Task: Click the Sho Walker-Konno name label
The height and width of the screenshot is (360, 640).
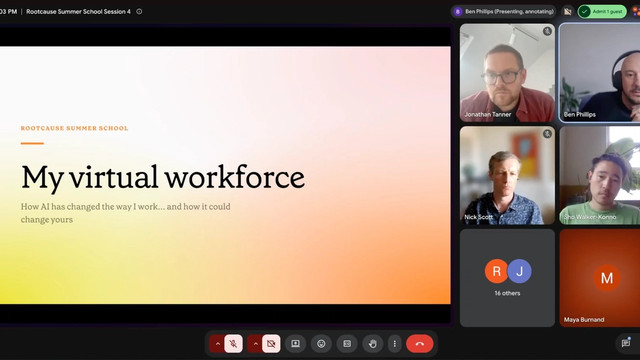Action: pyautogui.click(x=590, y=217)
